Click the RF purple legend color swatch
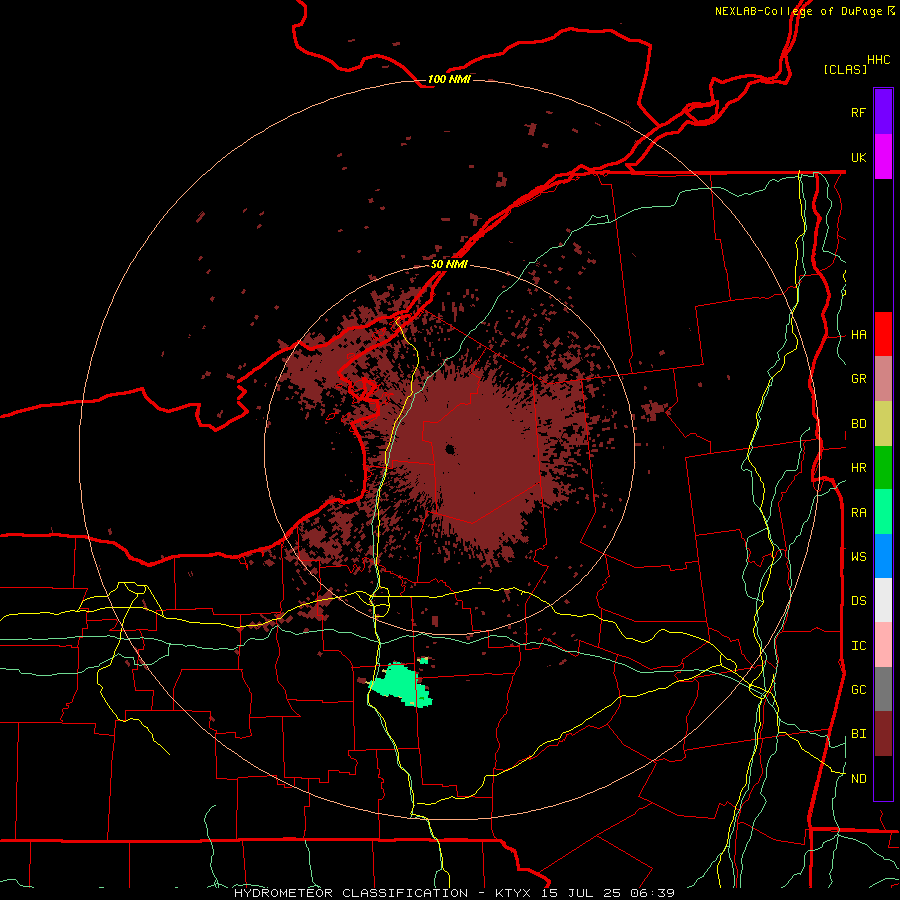 click(x=883, y=112)
